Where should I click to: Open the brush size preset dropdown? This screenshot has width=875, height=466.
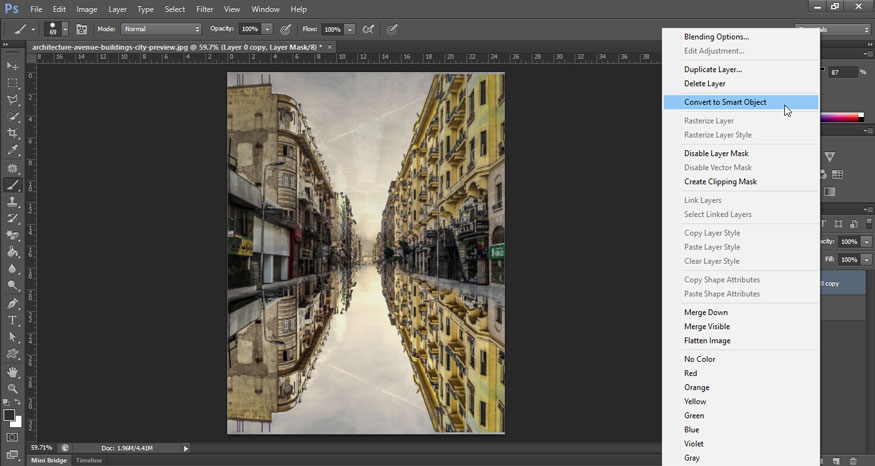tap(65, 29)
